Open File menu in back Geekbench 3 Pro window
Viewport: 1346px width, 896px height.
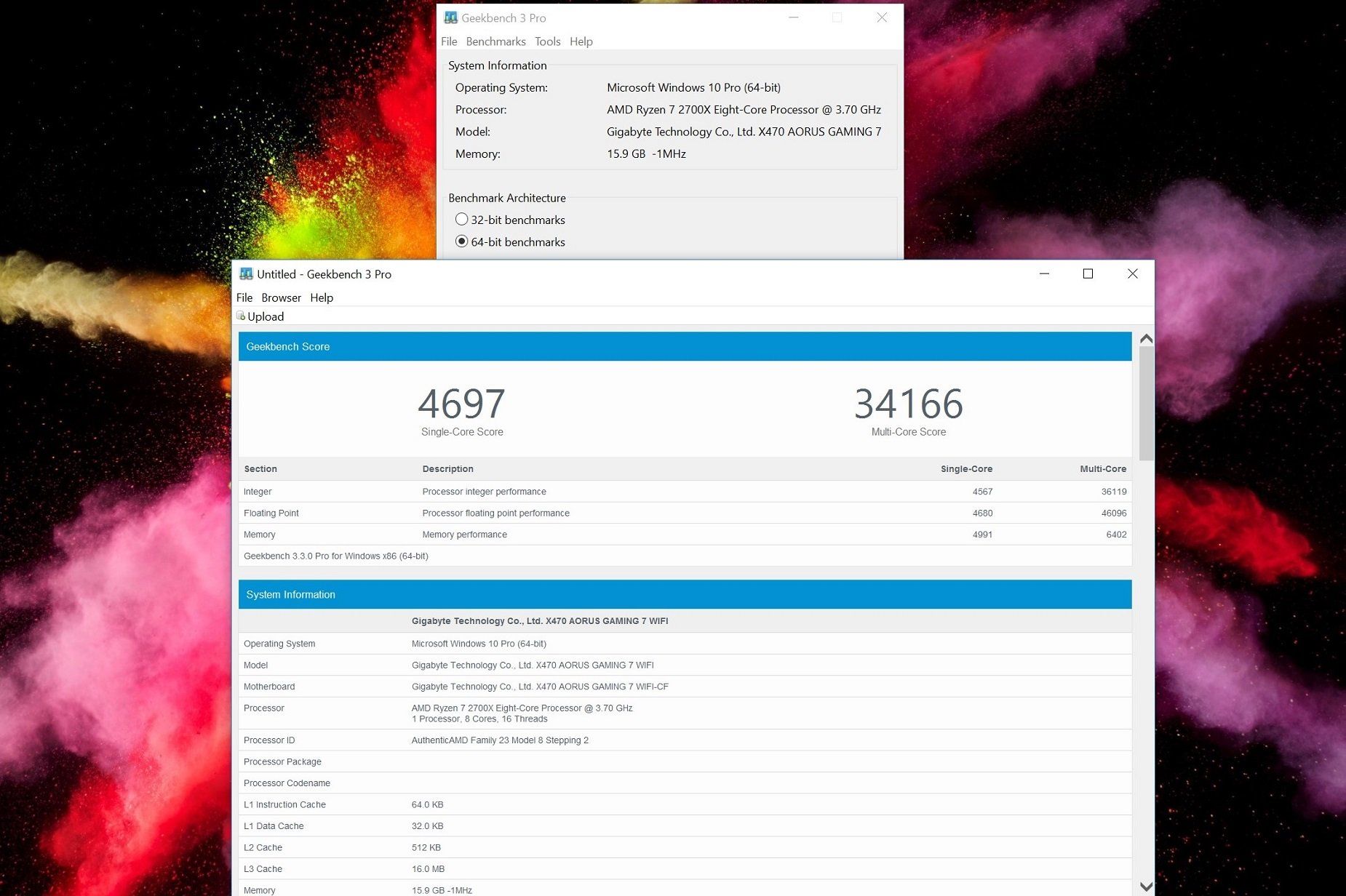(449, 41)
